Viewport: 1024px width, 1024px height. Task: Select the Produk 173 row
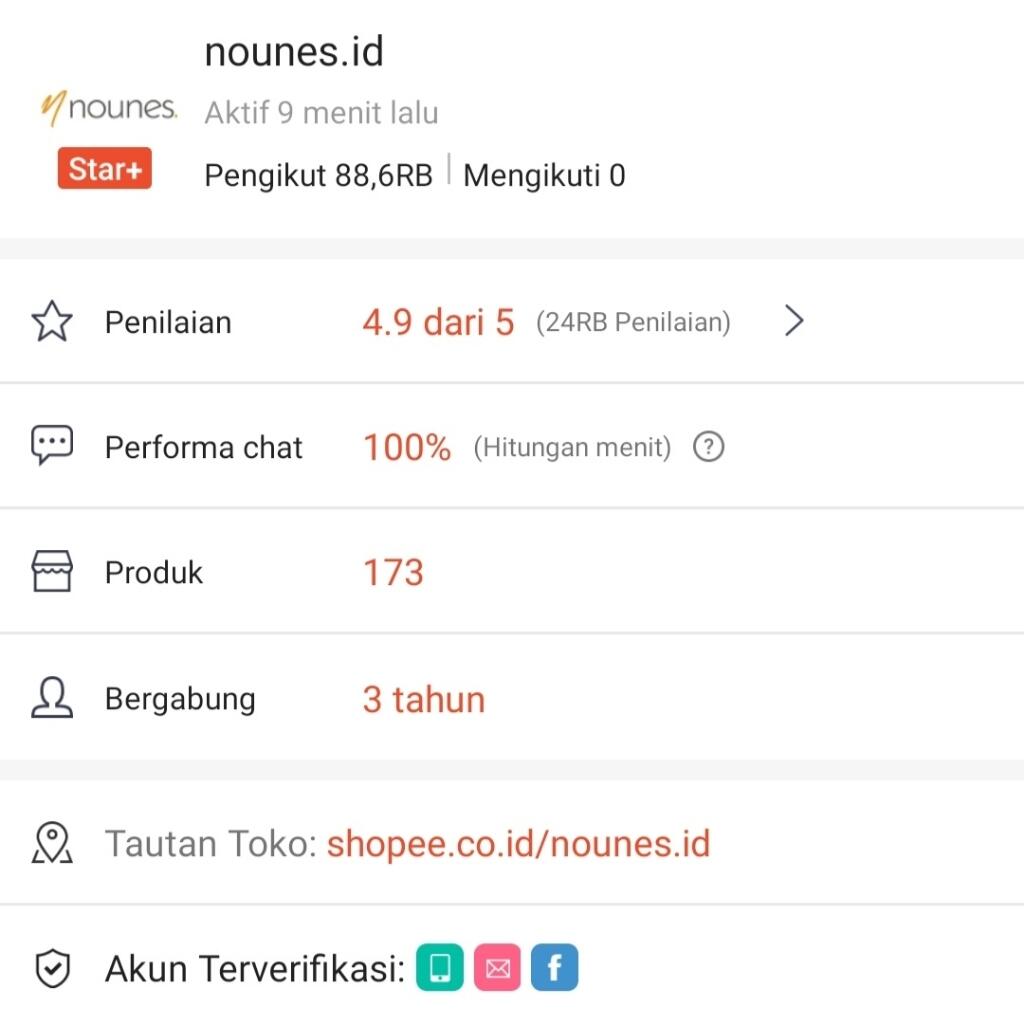154,572
